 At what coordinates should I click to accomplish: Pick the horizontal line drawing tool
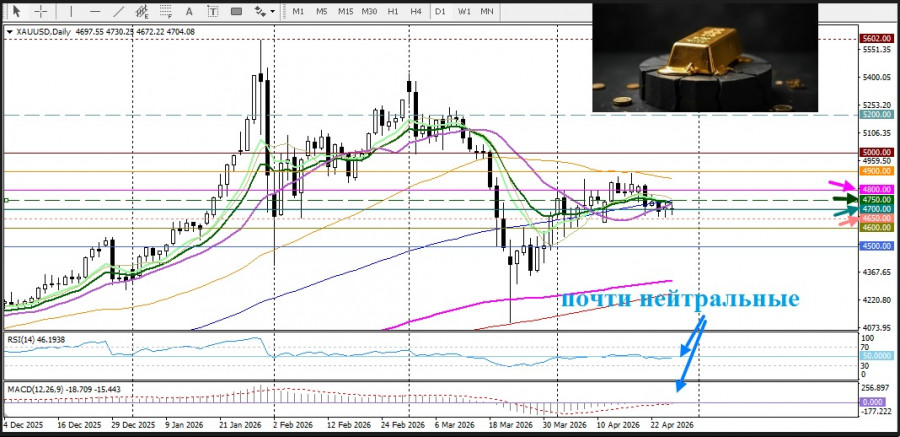tap(95, 11)
